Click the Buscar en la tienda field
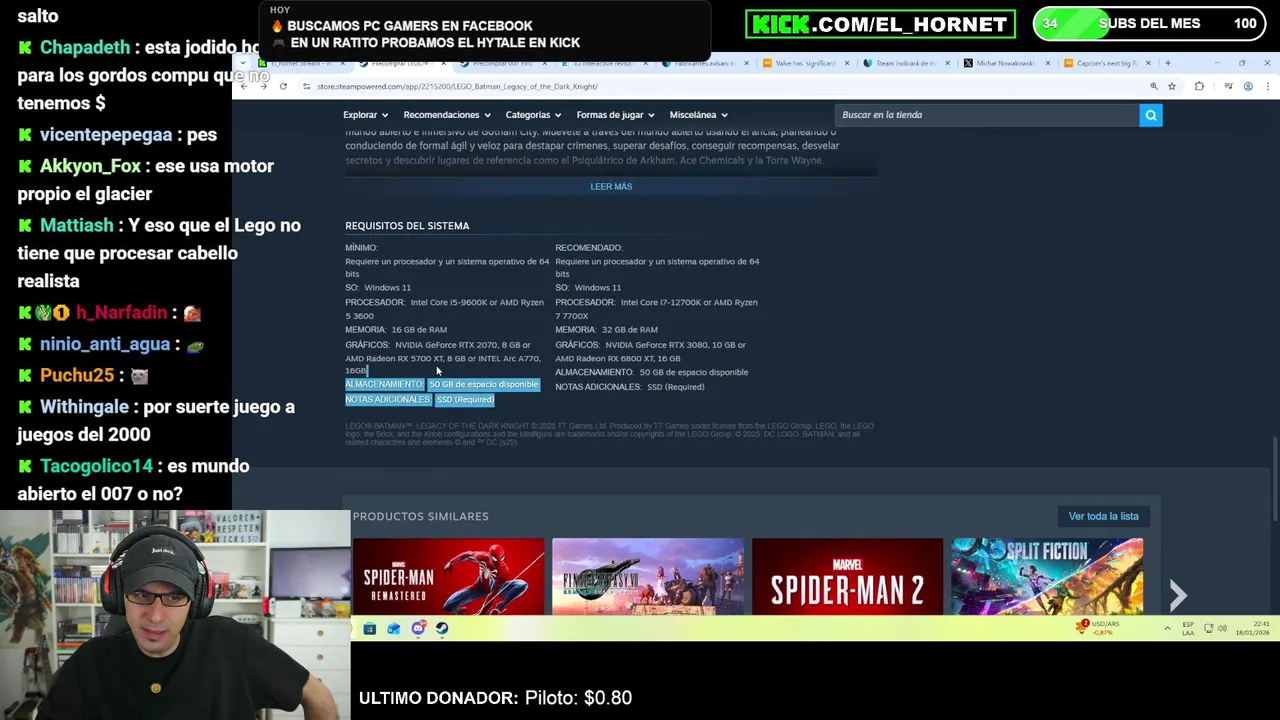This screenshot has width=1280, height=720. (x=987, y=115)
